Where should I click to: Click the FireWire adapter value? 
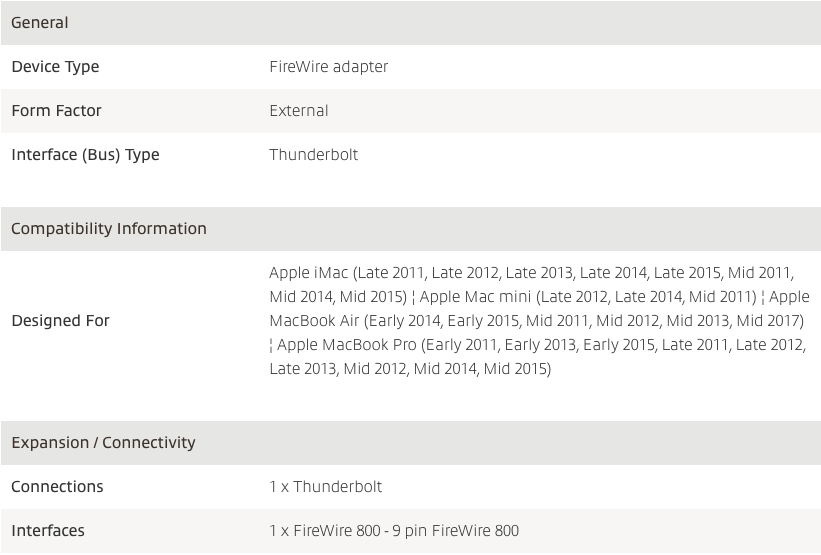click(x=328, y=67)
